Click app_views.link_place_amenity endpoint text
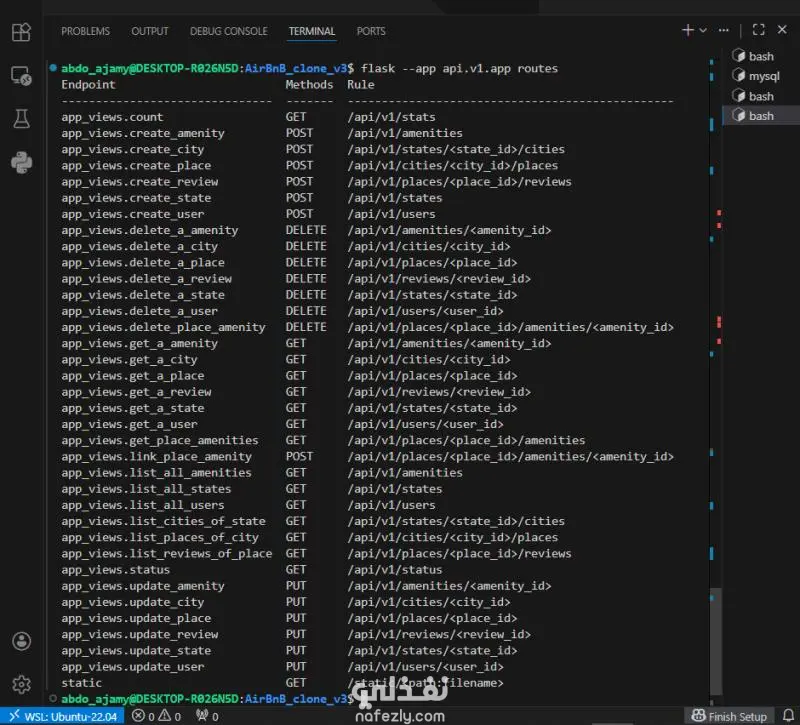Screen dimensions: 800x725 click(157, 457)
